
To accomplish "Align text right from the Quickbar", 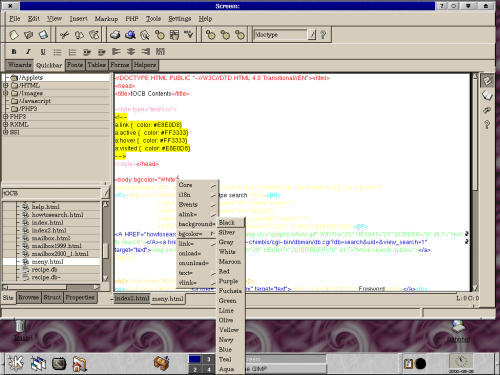I will 146,52.
